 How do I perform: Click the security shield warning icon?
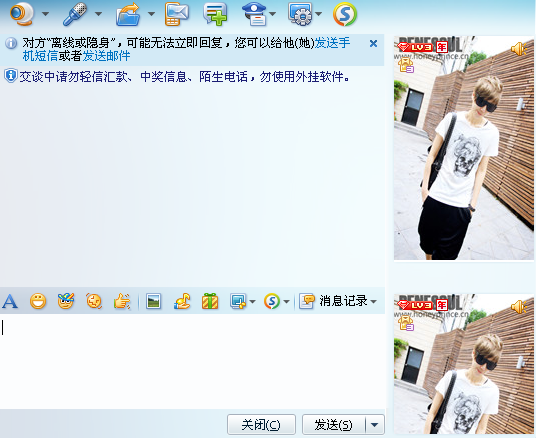click(11, 76)
